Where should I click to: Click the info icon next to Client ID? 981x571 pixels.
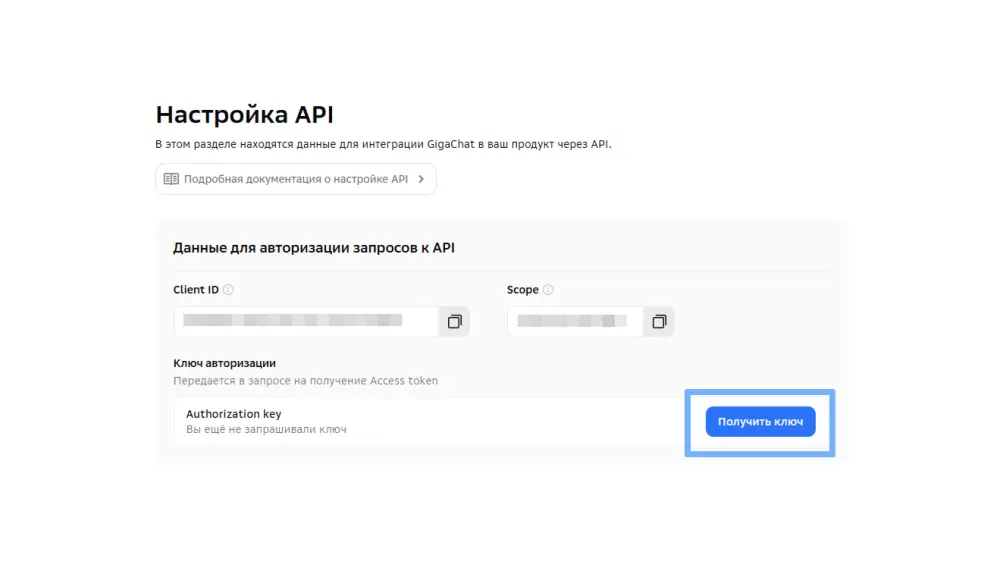tap(228, 290)
